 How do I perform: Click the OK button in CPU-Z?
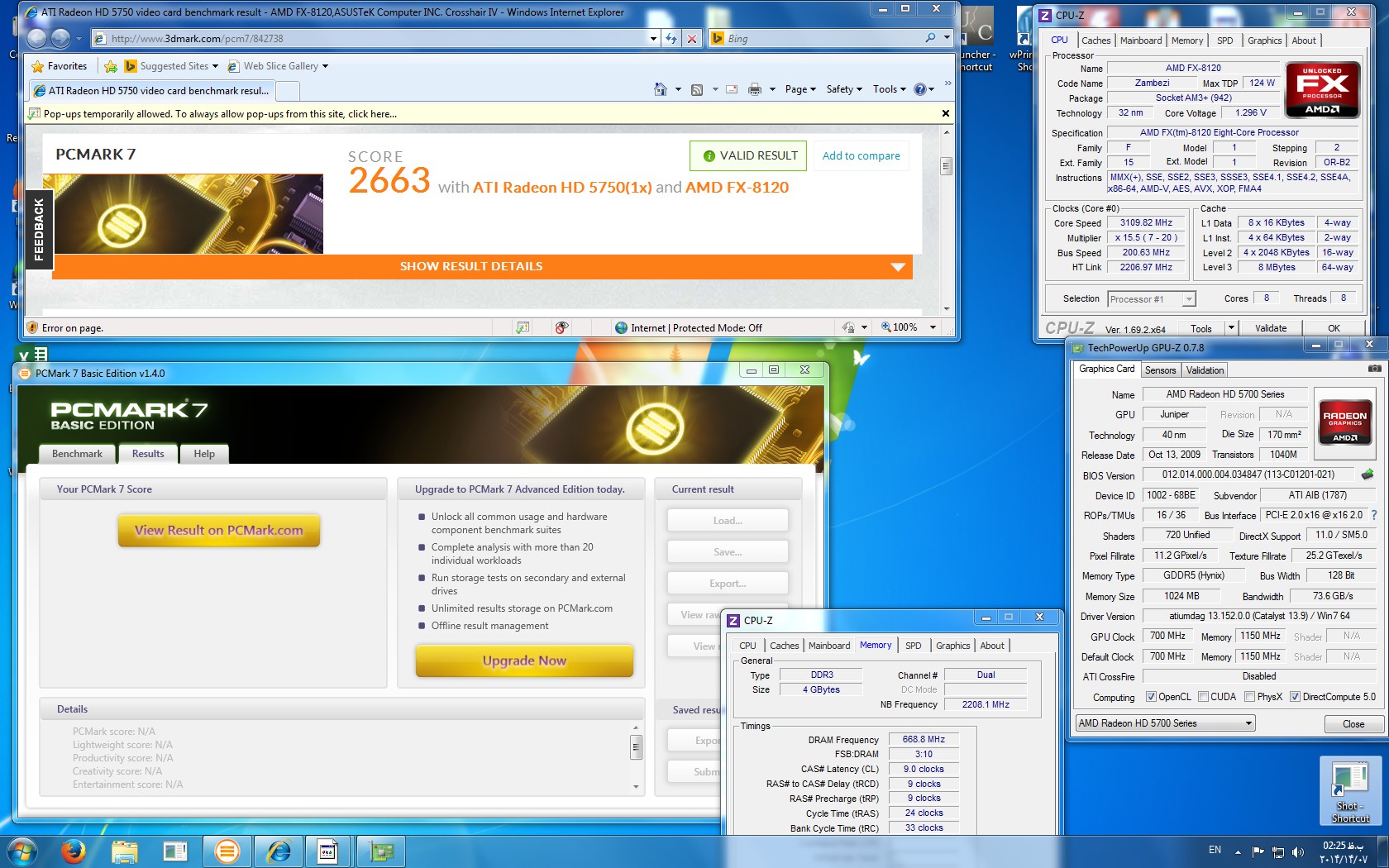(1334, 328)
